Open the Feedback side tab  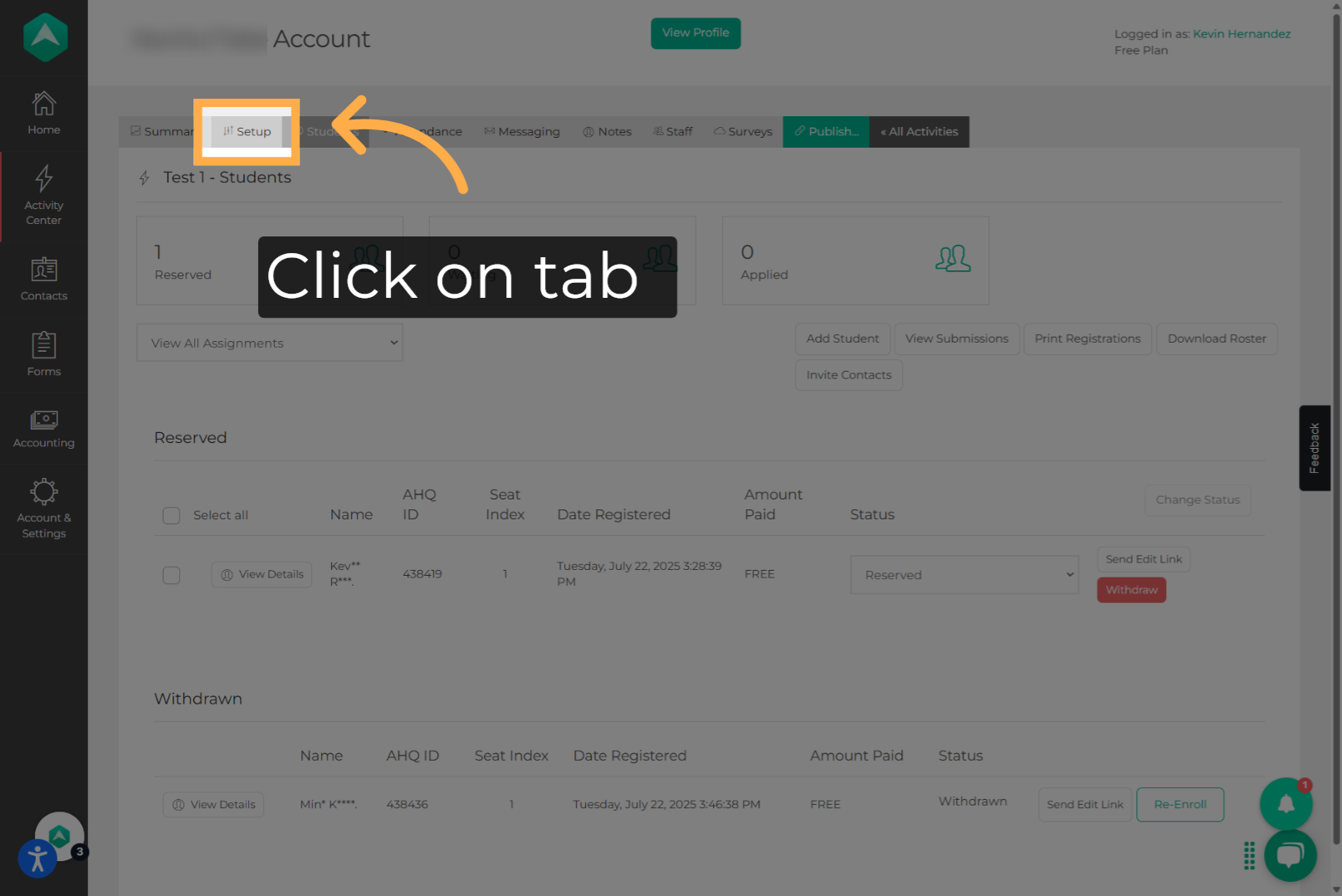click(1315, 448)
